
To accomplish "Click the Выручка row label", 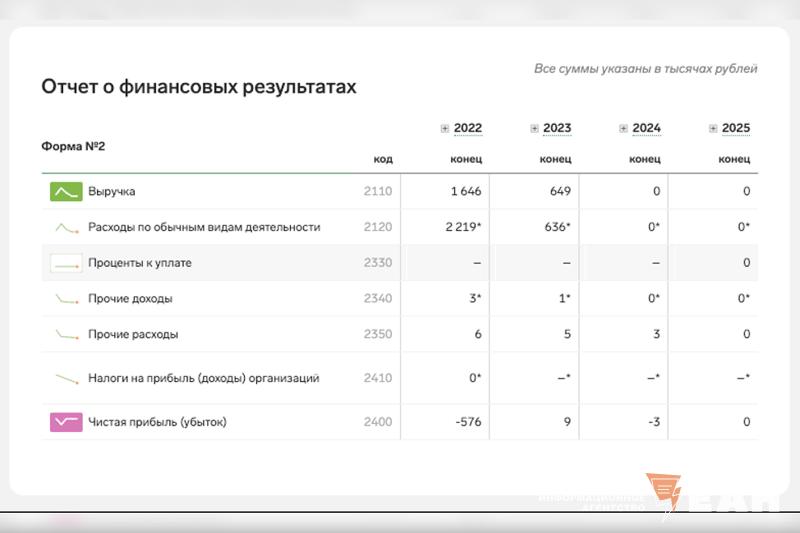I will tap(112, 191).
